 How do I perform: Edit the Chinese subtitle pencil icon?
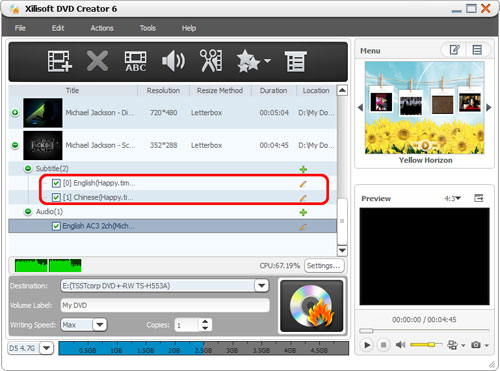click(303, 198)
